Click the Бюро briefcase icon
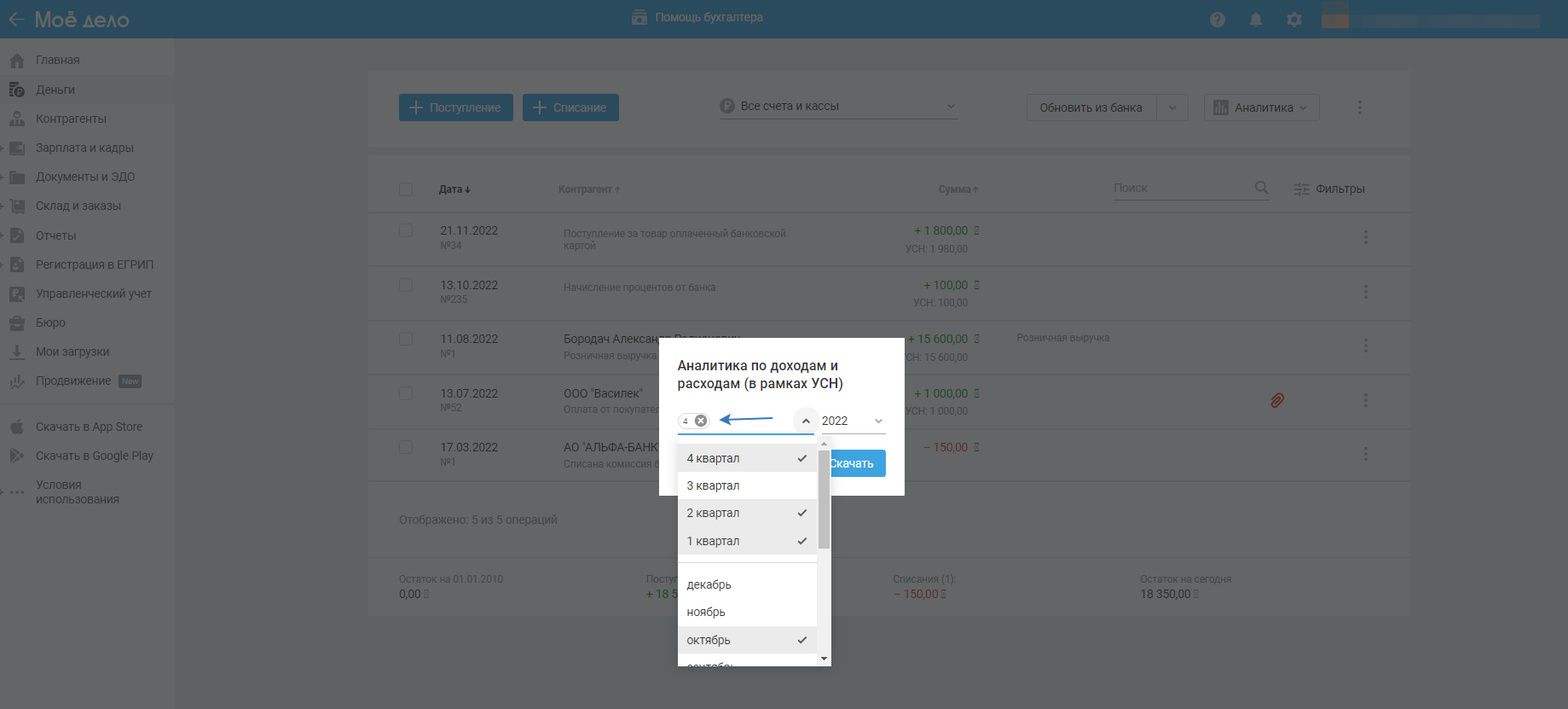 click(x=17, y=323)
